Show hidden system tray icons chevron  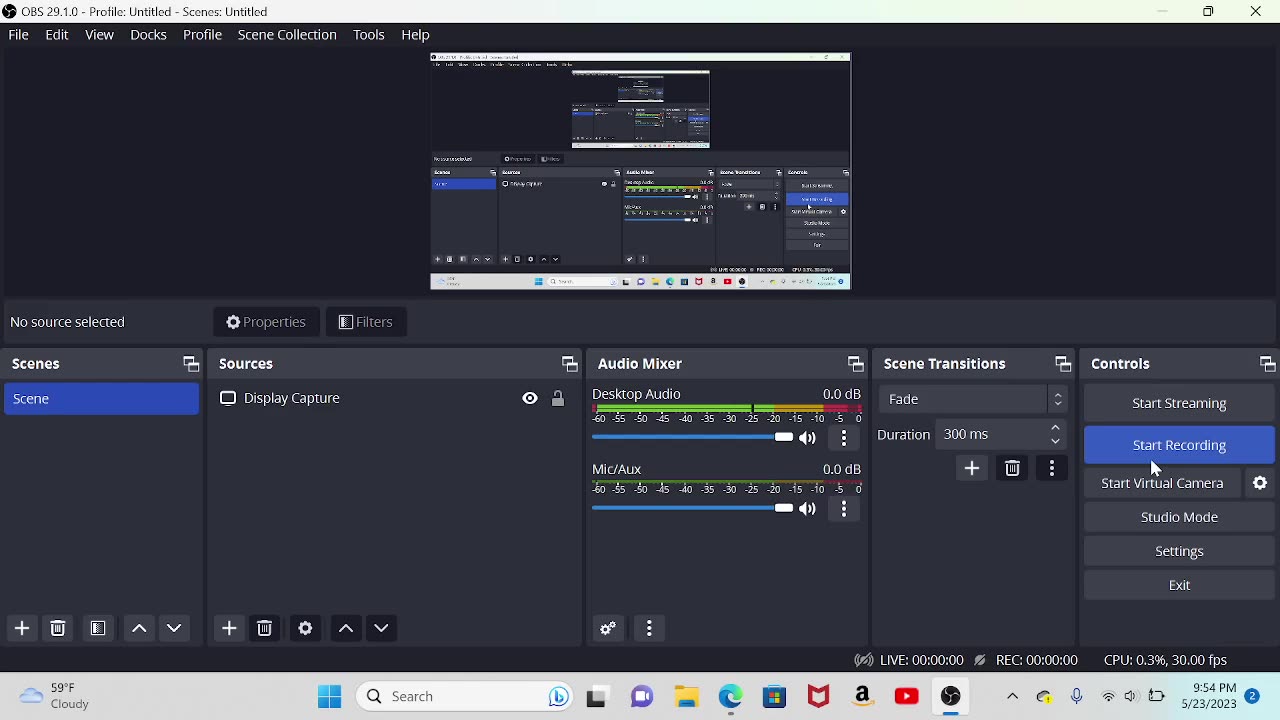pyautogui.click(x=1012, y=696)
